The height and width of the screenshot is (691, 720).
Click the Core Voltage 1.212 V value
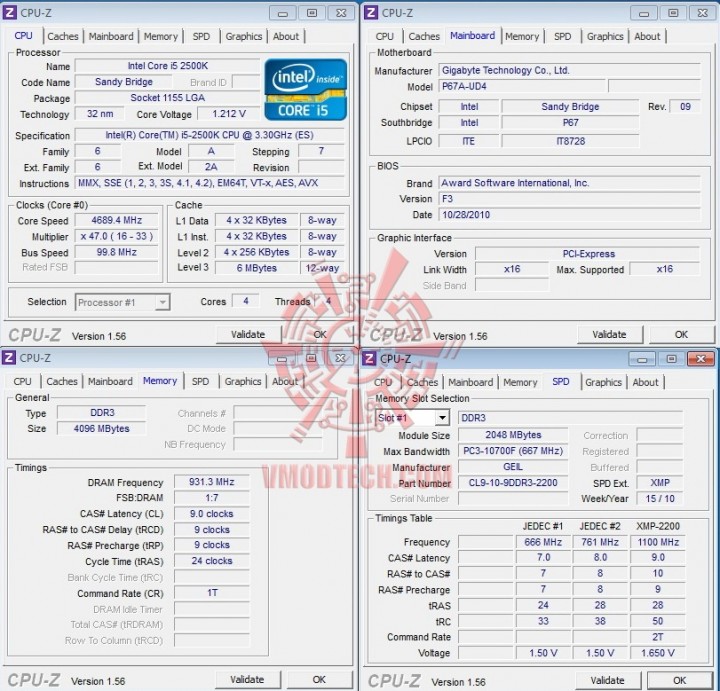229,114
